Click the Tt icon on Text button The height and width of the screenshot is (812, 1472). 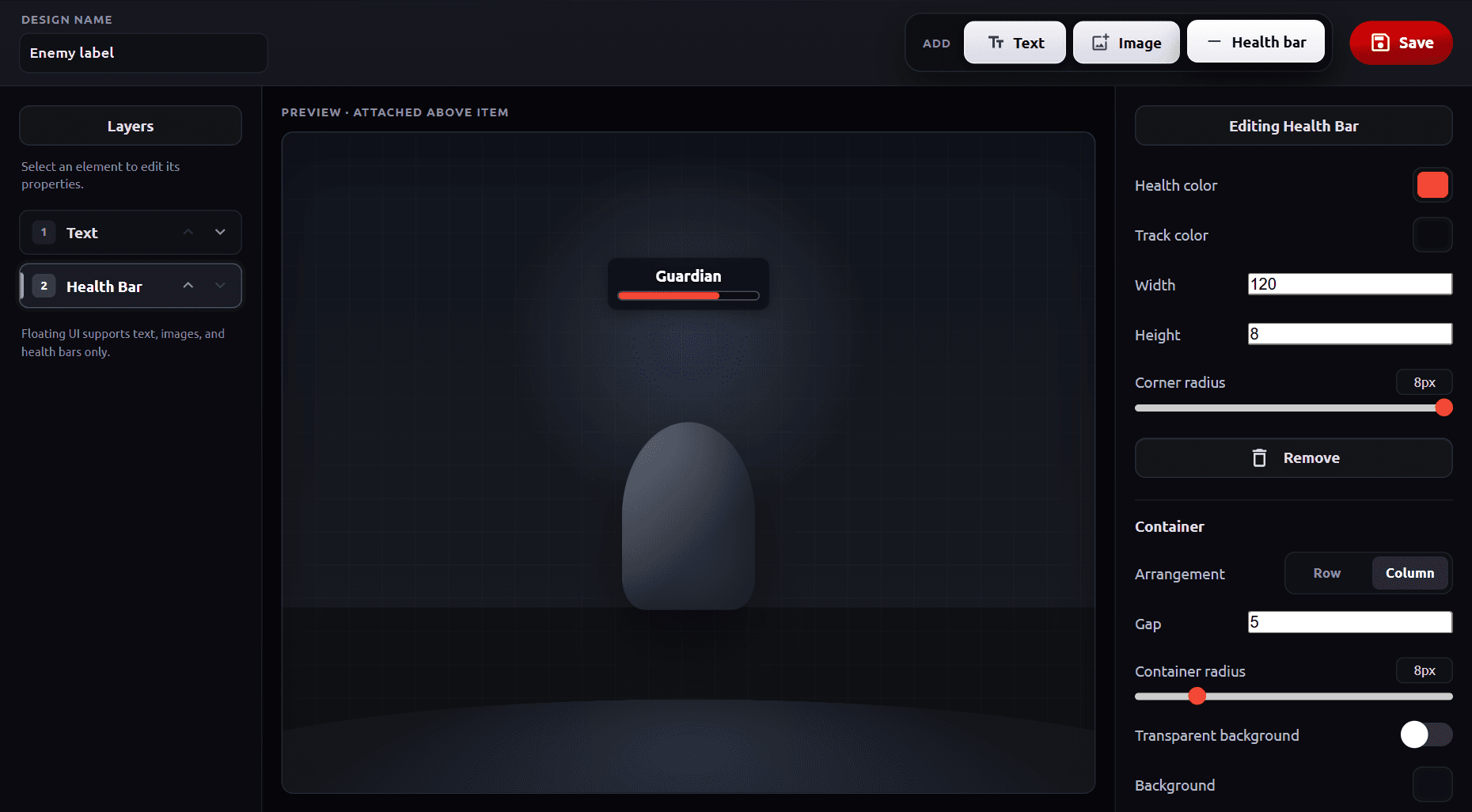tap(996, 43)
